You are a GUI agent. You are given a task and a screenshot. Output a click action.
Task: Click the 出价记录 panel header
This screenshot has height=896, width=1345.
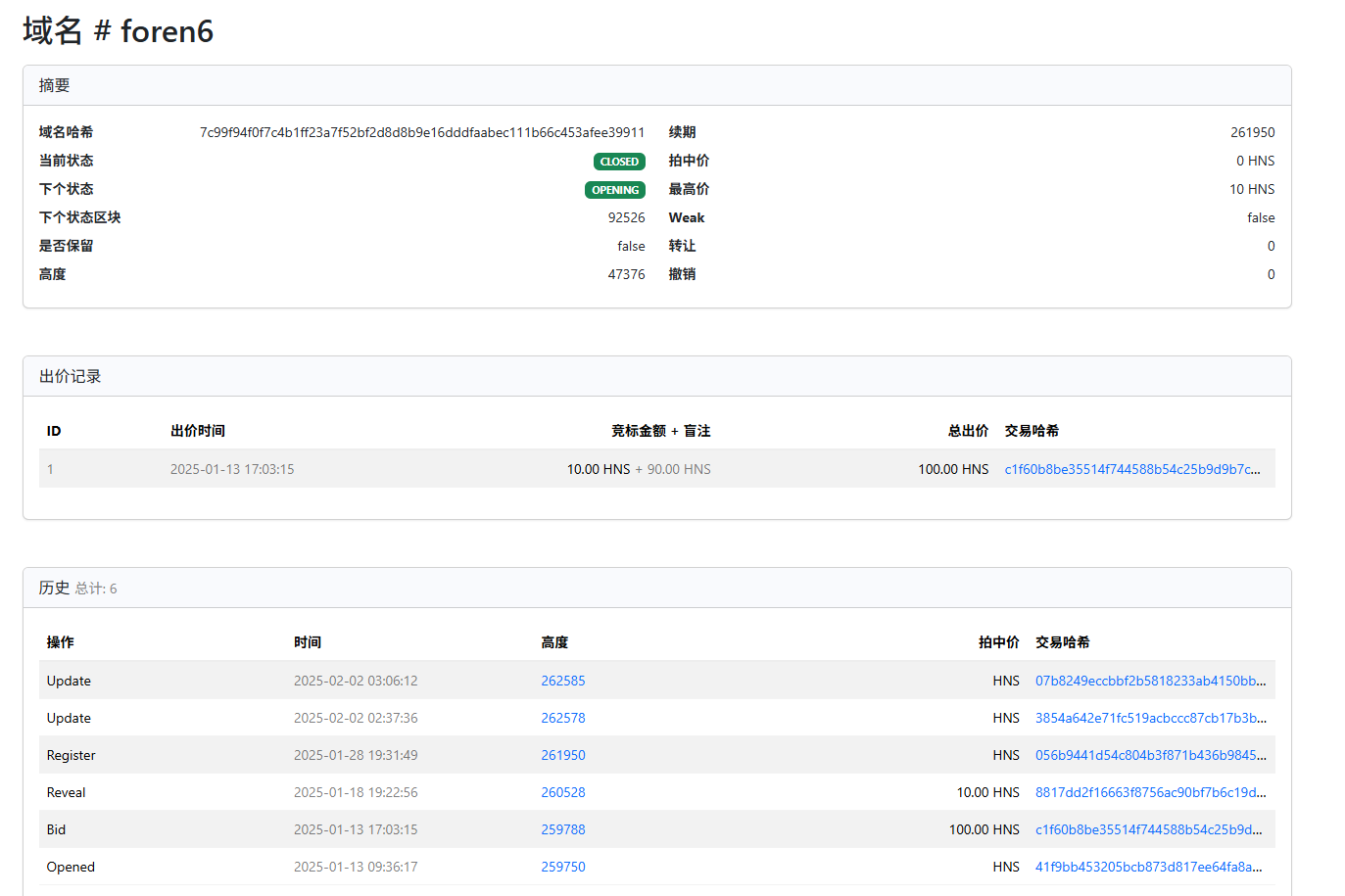pos(71,377)
